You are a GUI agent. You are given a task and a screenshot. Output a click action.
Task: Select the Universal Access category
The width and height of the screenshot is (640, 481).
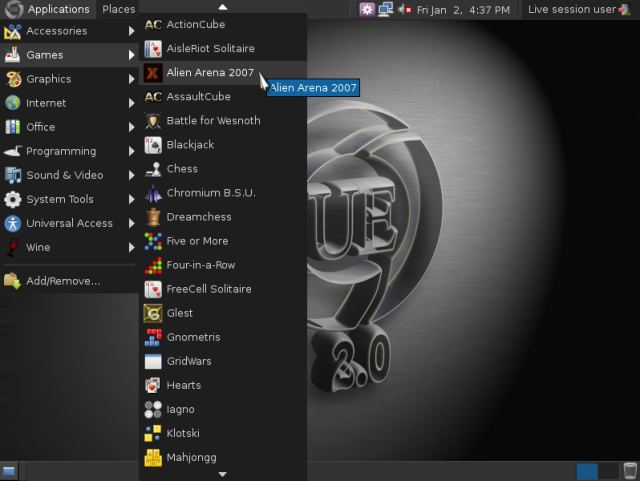[x=69, y=223]
